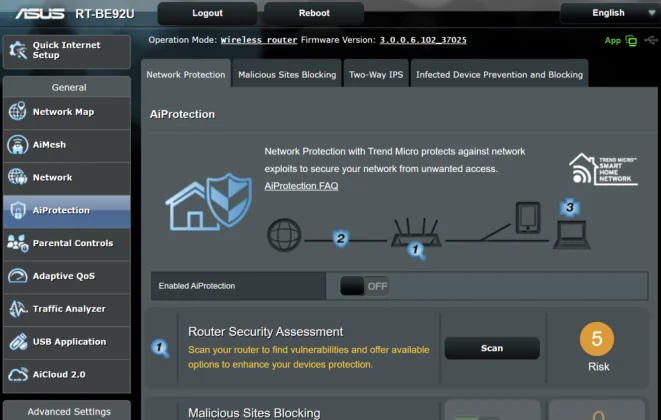Click the AiProtection page title
Screen dimensions: 661x420
182,114
